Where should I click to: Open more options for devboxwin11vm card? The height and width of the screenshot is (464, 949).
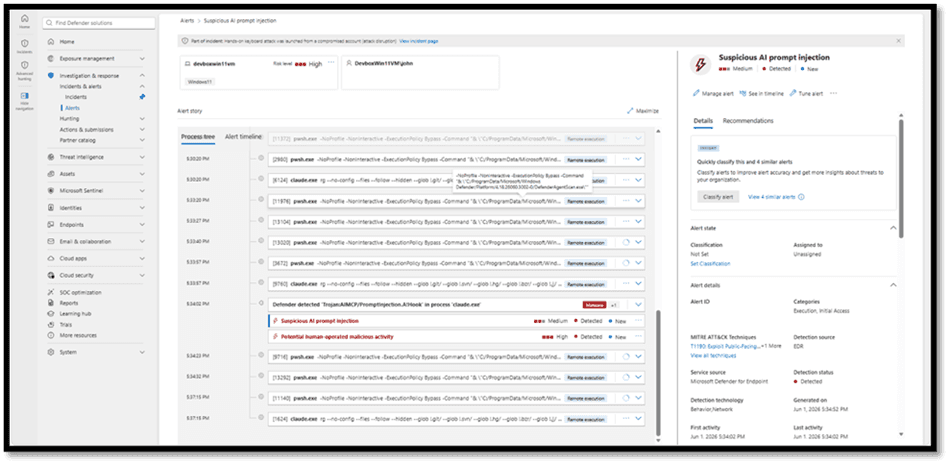330,62
